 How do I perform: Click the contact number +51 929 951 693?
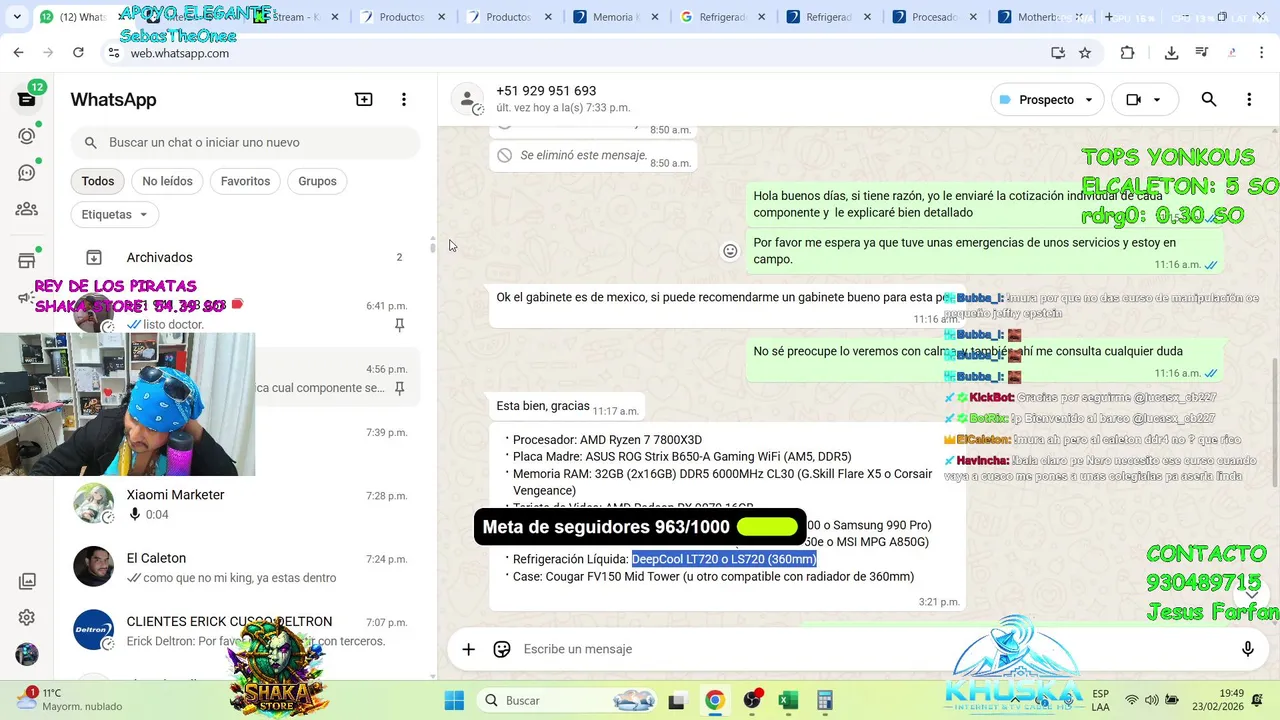546,91
